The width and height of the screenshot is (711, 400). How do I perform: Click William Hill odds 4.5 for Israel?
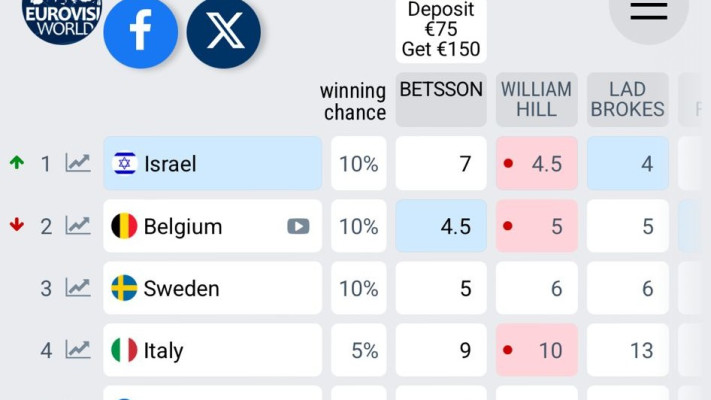pos(536,163)
